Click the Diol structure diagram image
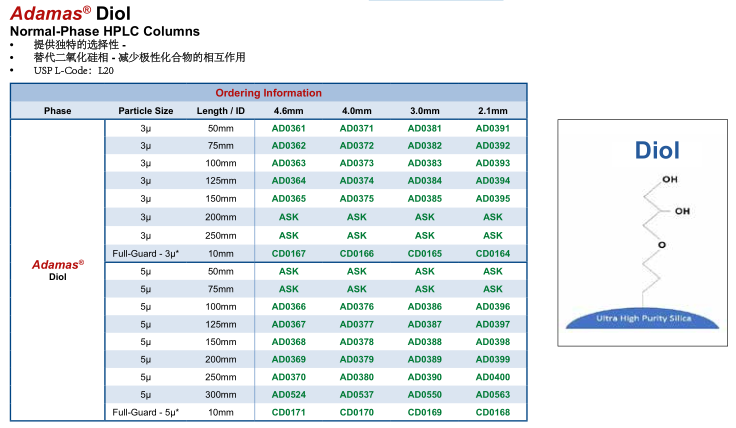736x428 pixels. coord(643,233)
